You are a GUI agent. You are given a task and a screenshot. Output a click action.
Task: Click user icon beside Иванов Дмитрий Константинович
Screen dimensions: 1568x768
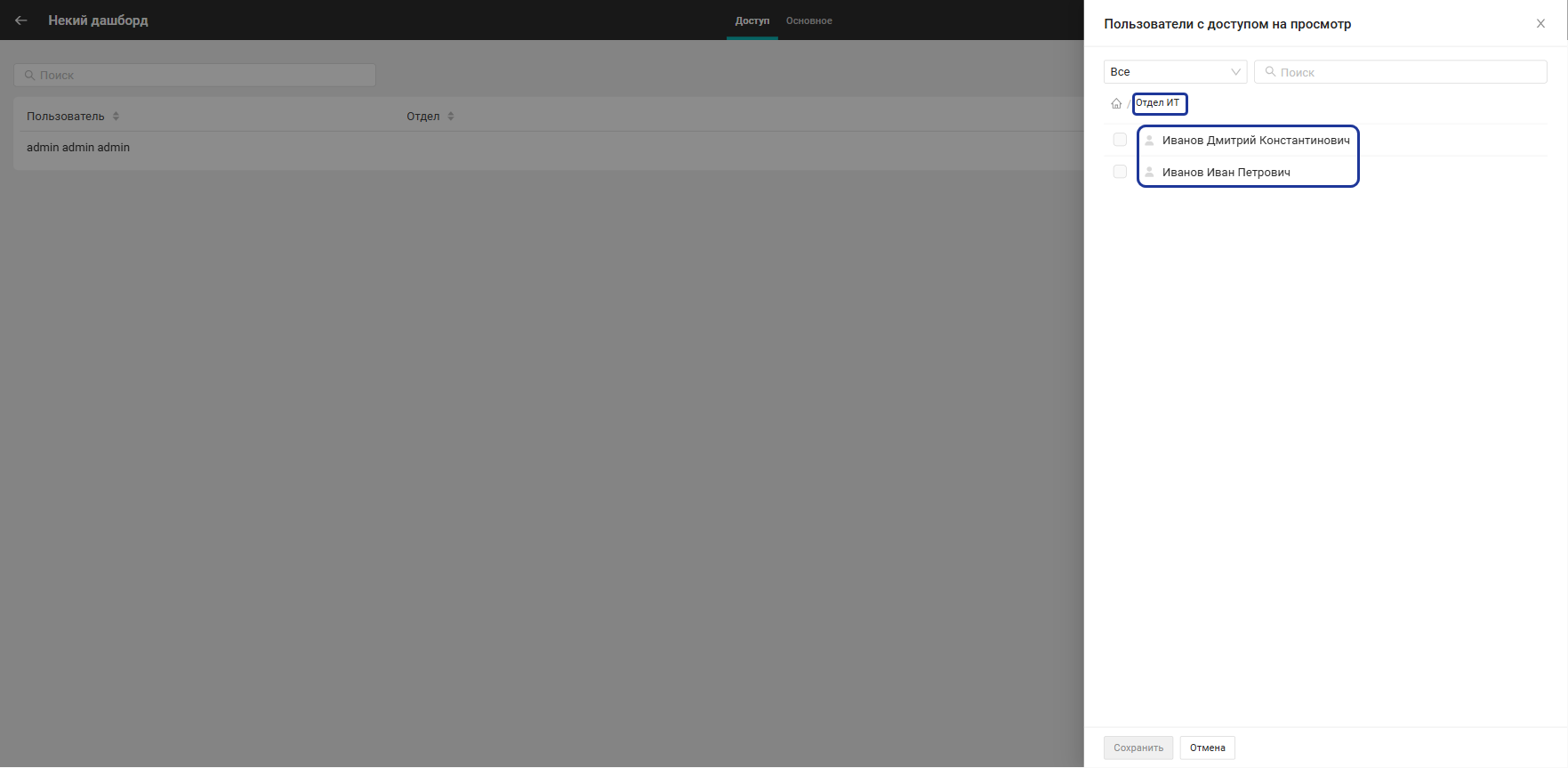[1149, 140]
